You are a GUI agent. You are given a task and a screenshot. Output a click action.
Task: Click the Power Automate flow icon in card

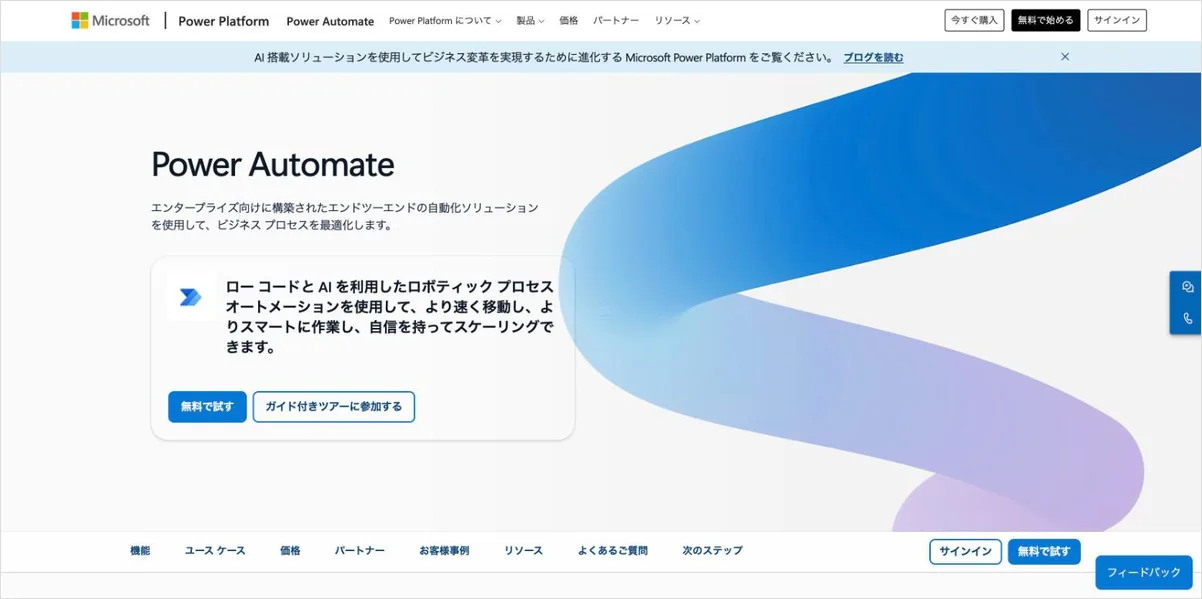click(190, 296)
